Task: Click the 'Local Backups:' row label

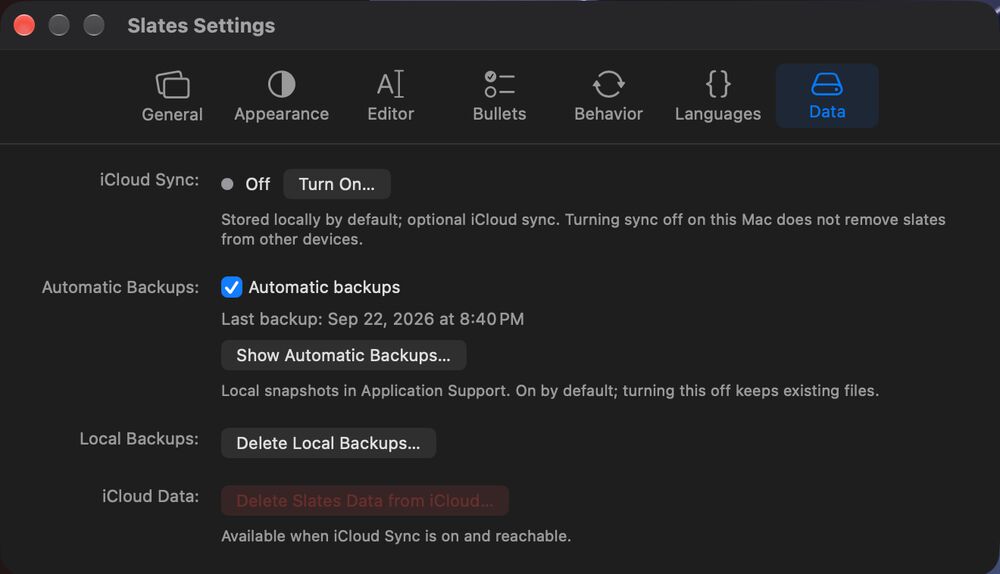Action: tap(139, 439)
